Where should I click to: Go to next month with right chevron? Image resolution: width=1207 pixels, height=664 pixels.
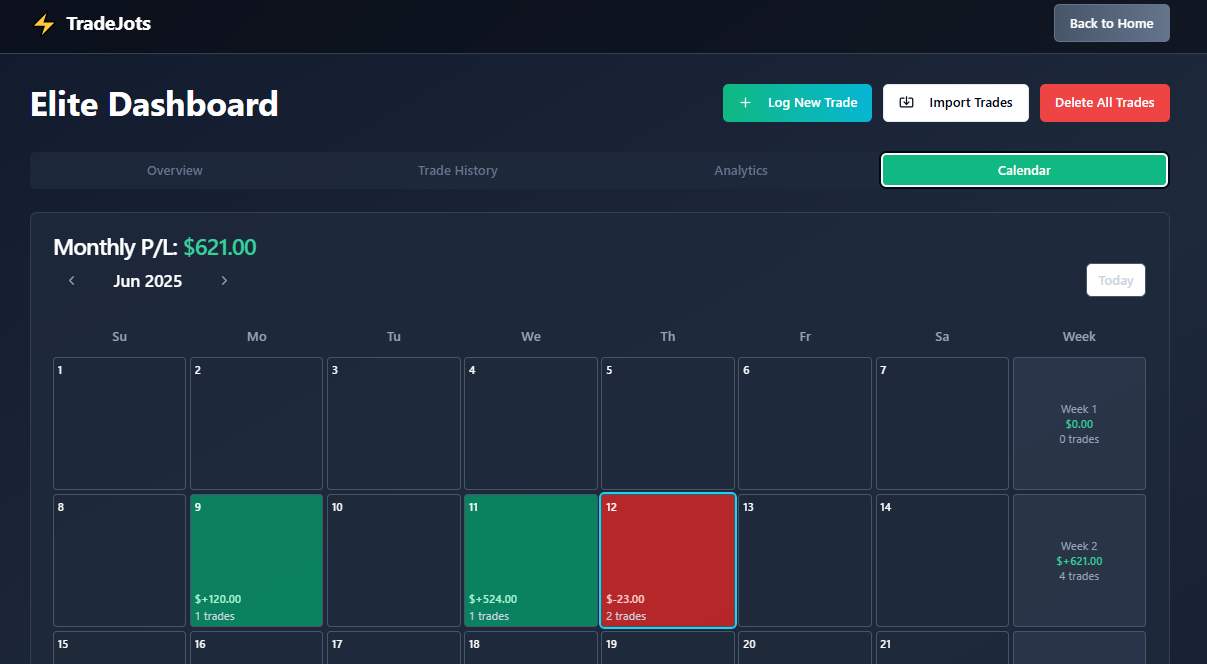click(x=224, y=281)
